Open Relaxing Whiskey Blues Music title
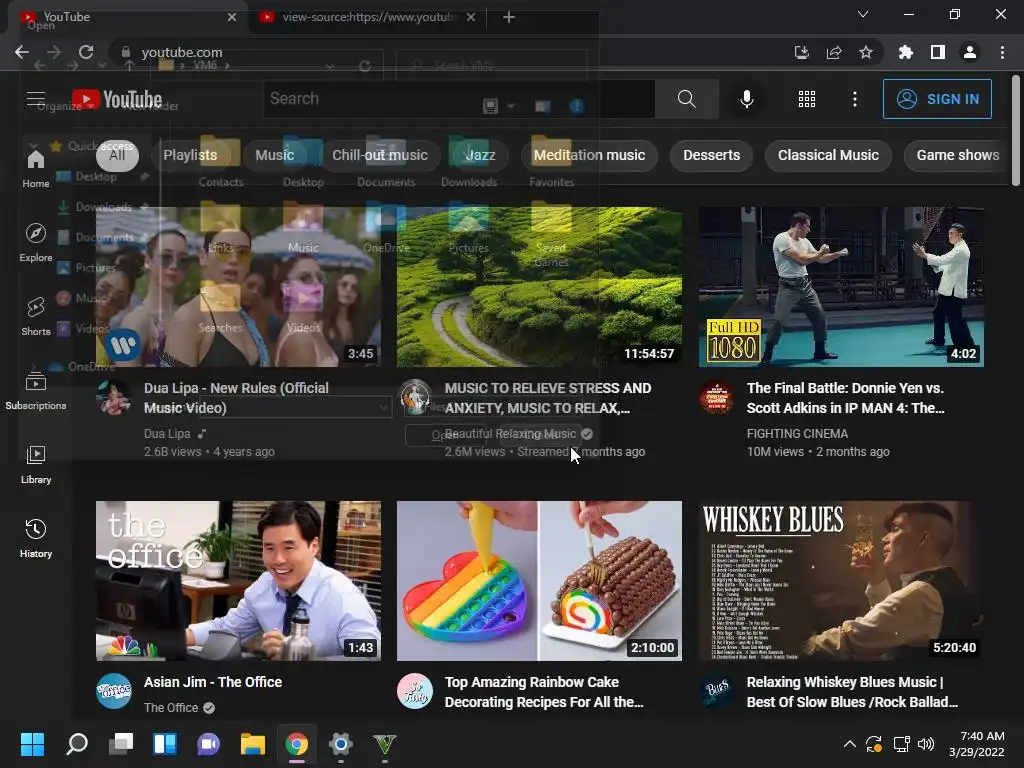Image resolution: width=1024 pixels, height=768 pixels. (852, 692)
